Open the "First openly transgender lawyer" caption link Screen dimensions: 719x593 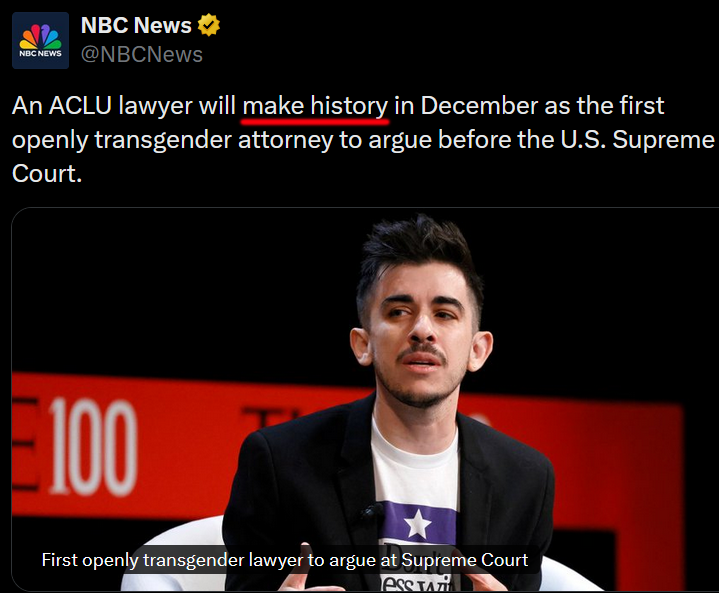point(285,560)
